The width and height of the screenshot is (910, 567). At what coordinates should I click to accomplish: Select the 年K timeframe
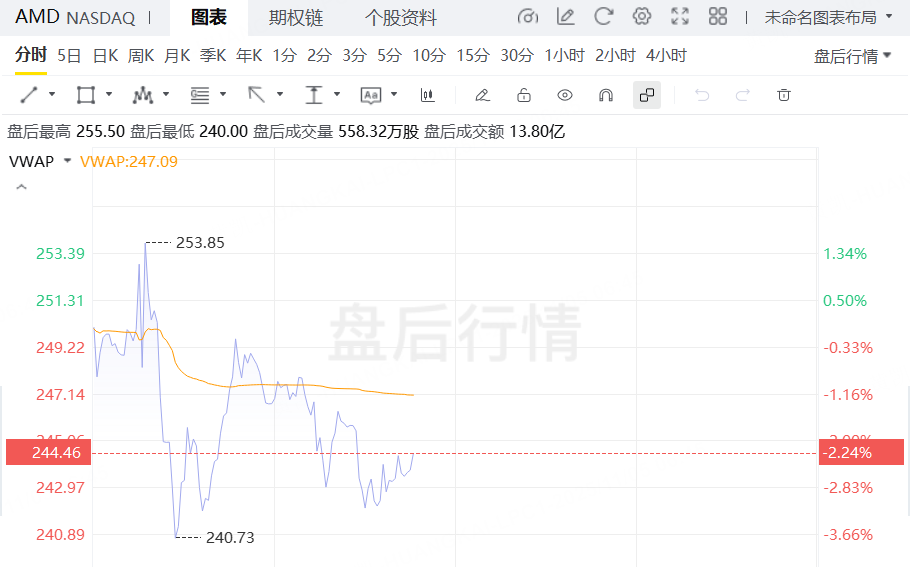[x=249, y=56]
